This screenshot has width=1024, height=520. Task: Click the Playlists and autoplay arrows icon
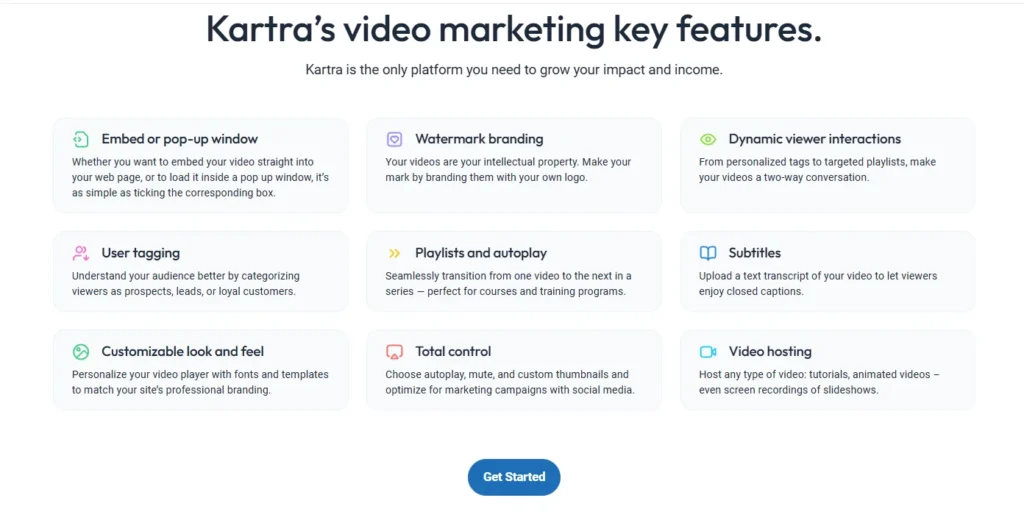point(394,254)
